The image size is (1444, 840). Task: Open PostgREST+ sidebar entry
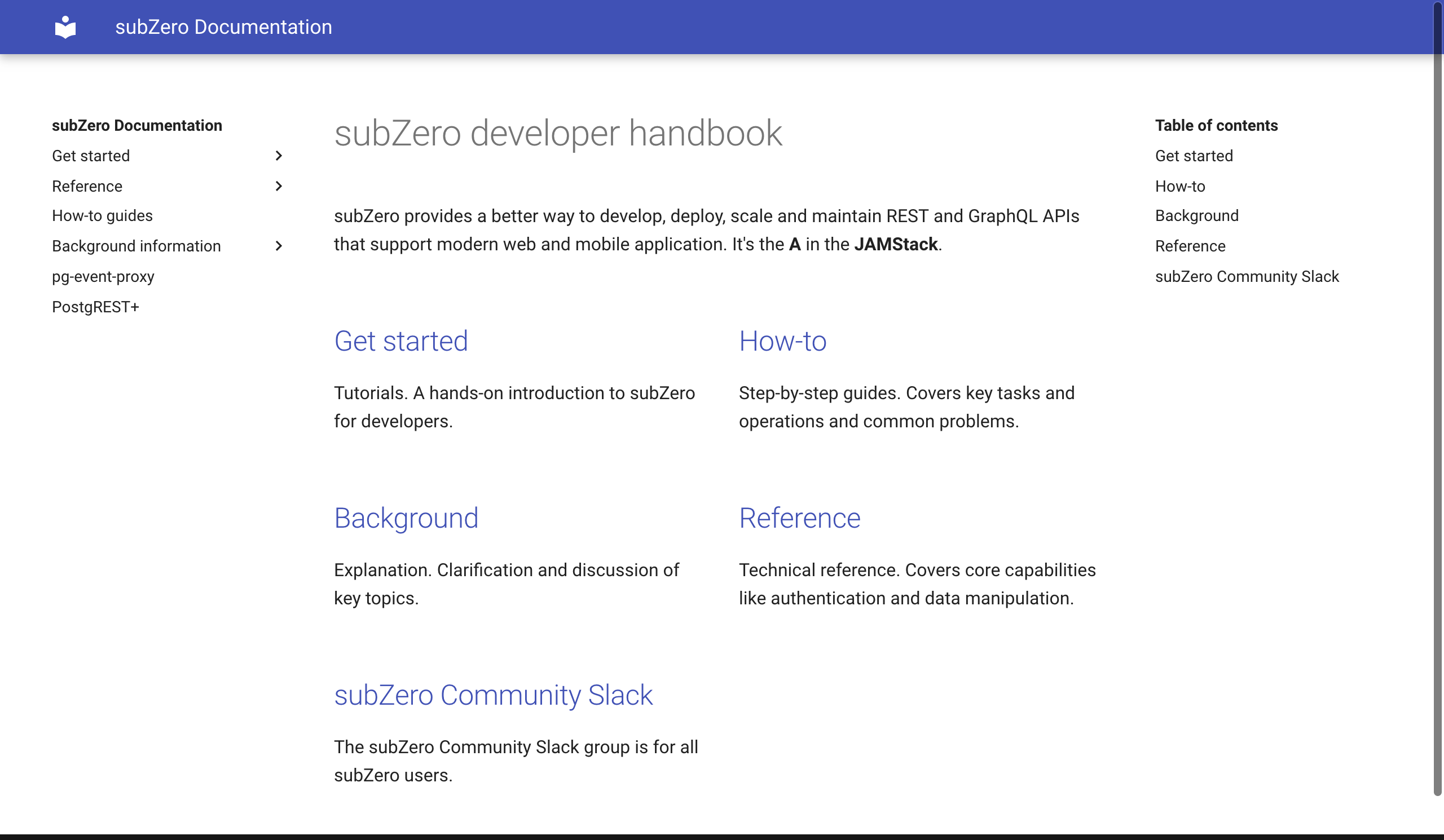[96, 307]
